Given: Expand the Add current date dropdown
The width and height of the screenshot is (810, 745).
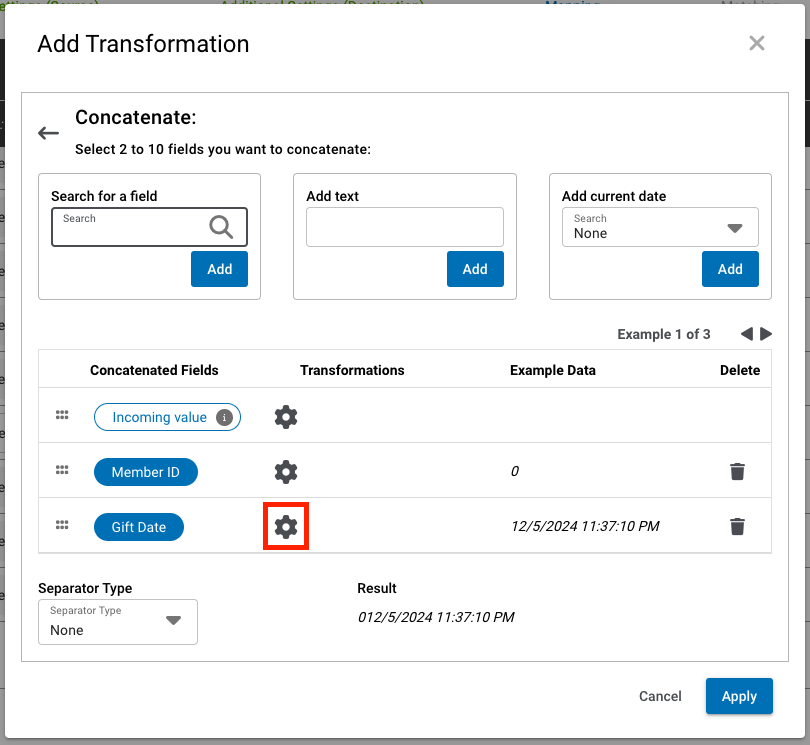Looking at the screenshot, I should tap(734, 228).
